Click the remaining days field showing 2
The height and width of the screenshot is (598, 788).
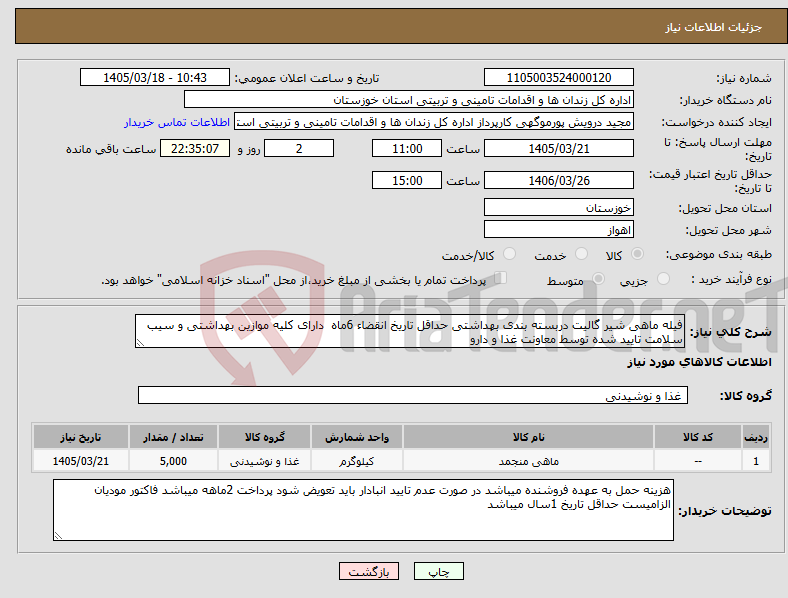(299, 148)
